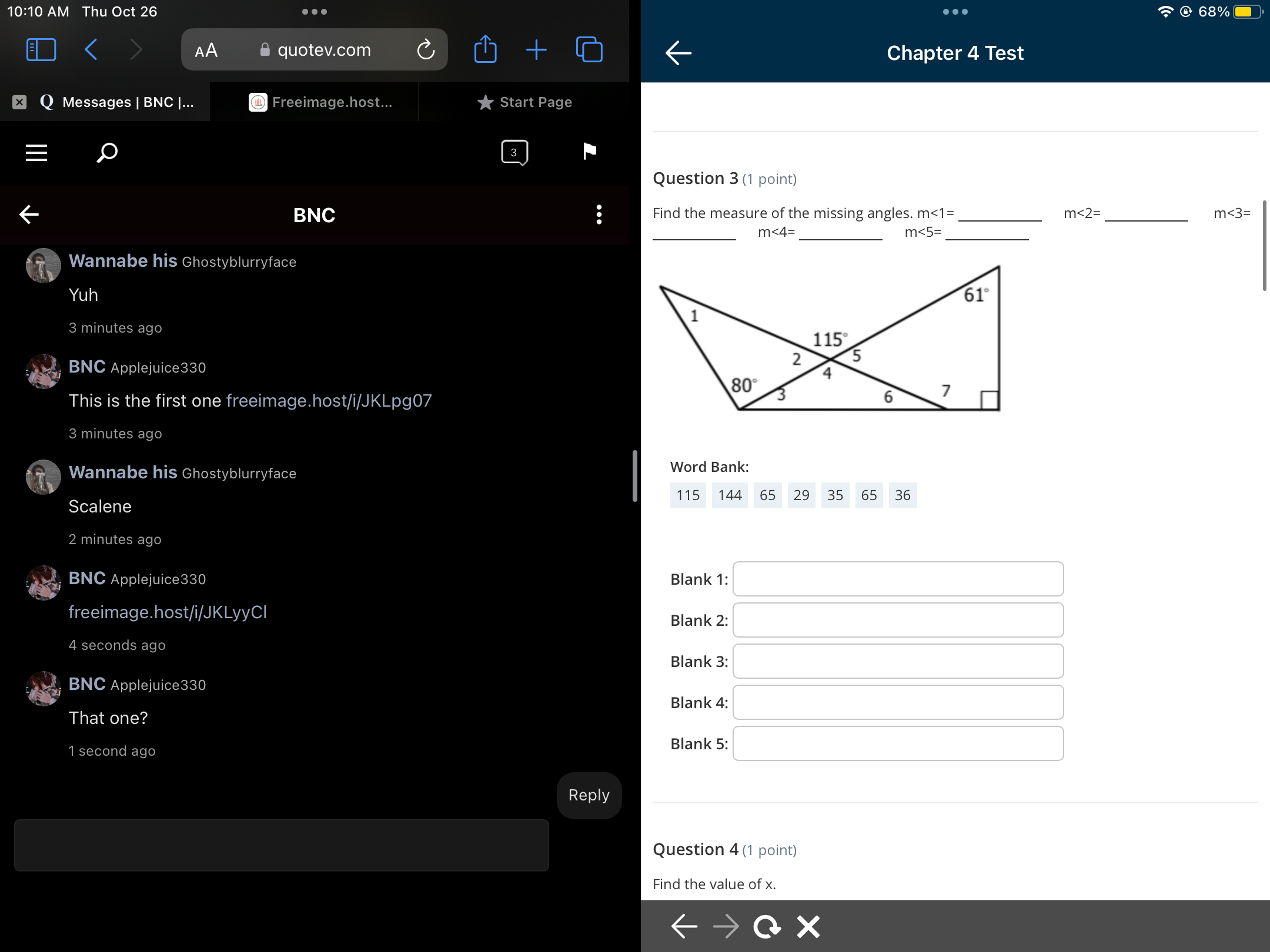Close the Messages | BNC tab
The width and height of the screenshot is (1270, 952).
(x=19, y=102)
